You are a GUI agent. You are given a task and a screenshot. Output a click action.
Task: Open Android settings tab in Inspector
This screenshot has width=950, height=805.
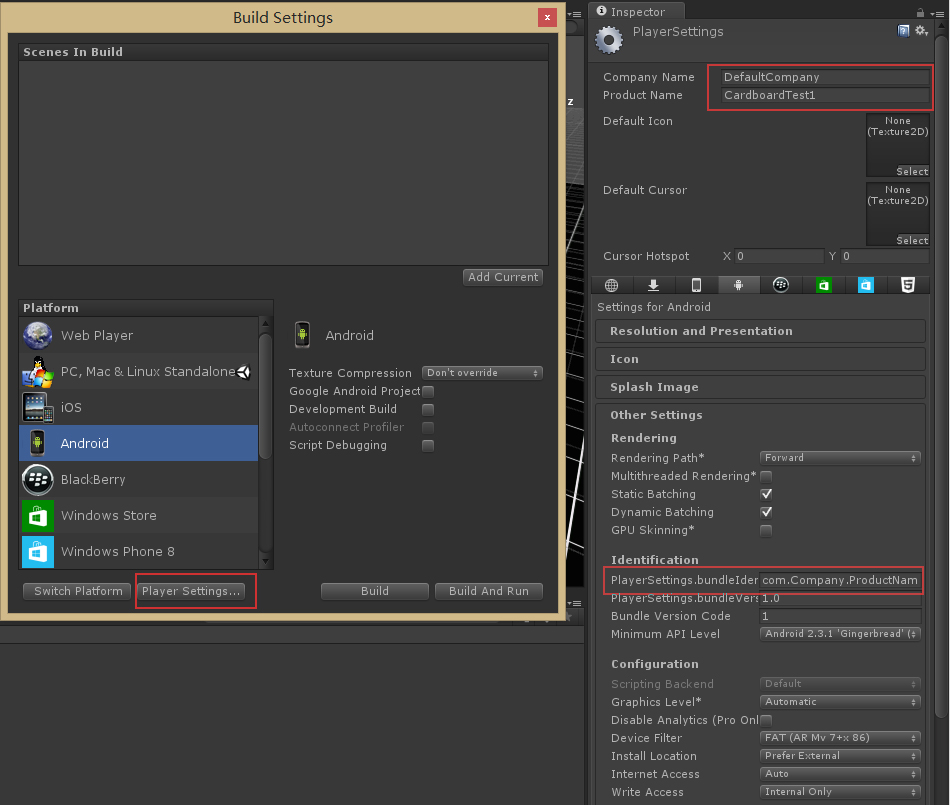point(739,285)
